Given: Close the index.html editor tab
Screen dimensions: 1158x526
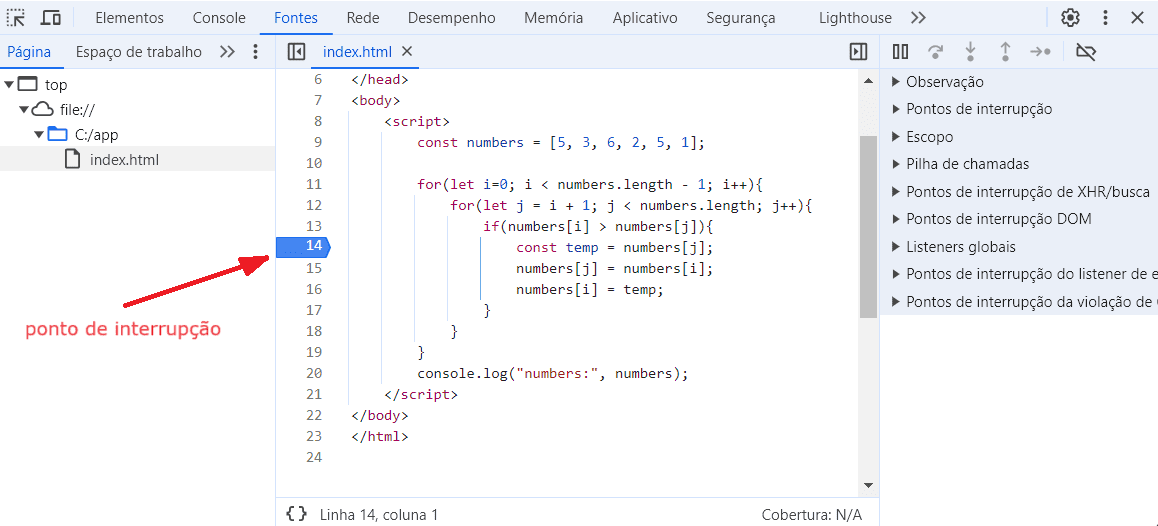Looking at the screenshot, I should tap(406, 52).
